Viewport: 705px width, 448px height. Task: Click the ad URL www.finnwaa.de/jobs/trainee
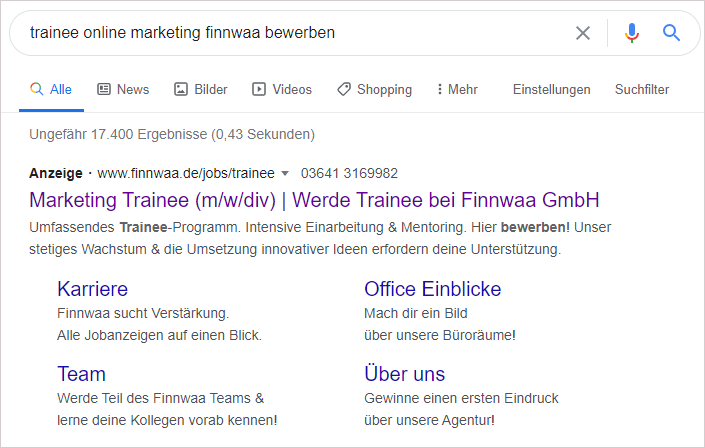pos(185,173)
